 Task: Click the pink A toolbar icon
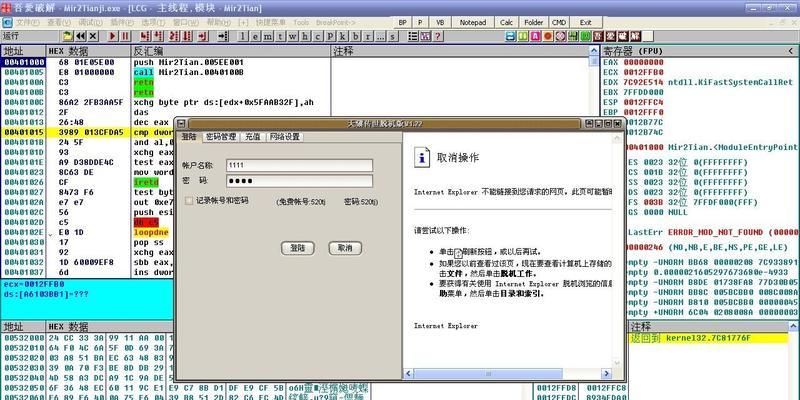[x=535, y=36]
